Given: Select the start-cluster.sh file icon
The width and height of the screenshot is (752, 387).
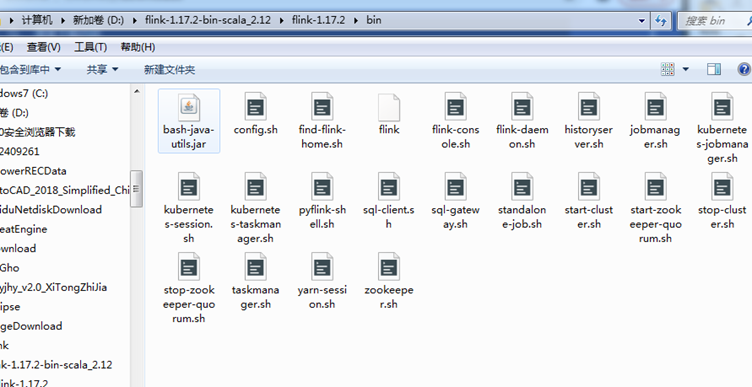Looking at the screenshot, I should click(589, 187).
